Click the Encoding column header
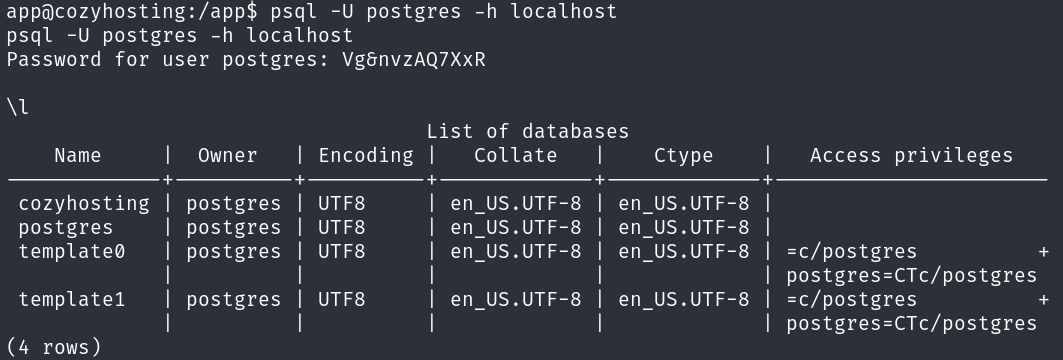1063x360 pixels. click(x=366, y=156)
